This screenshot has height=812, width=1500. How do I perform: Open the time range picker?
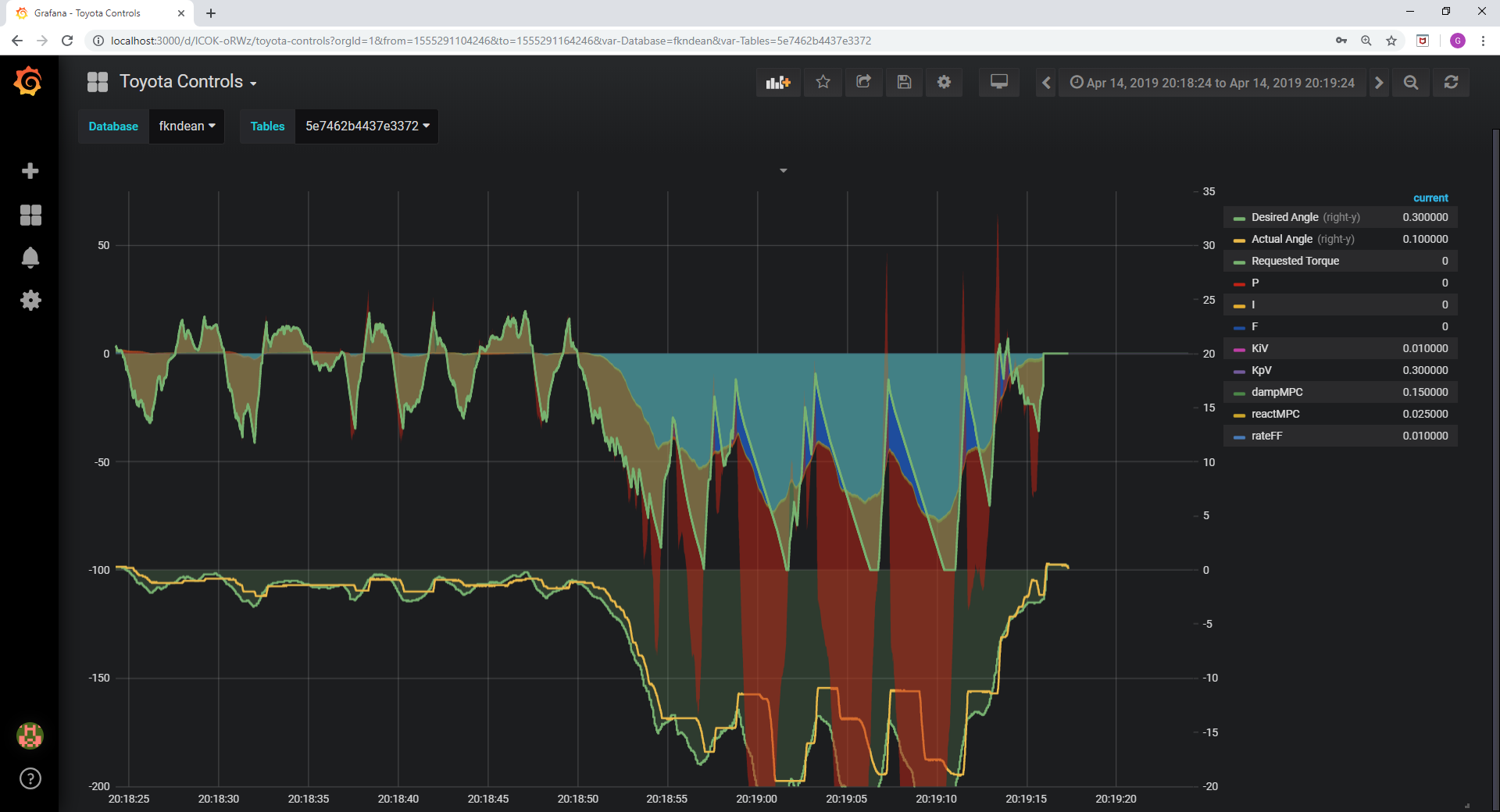1212,82
